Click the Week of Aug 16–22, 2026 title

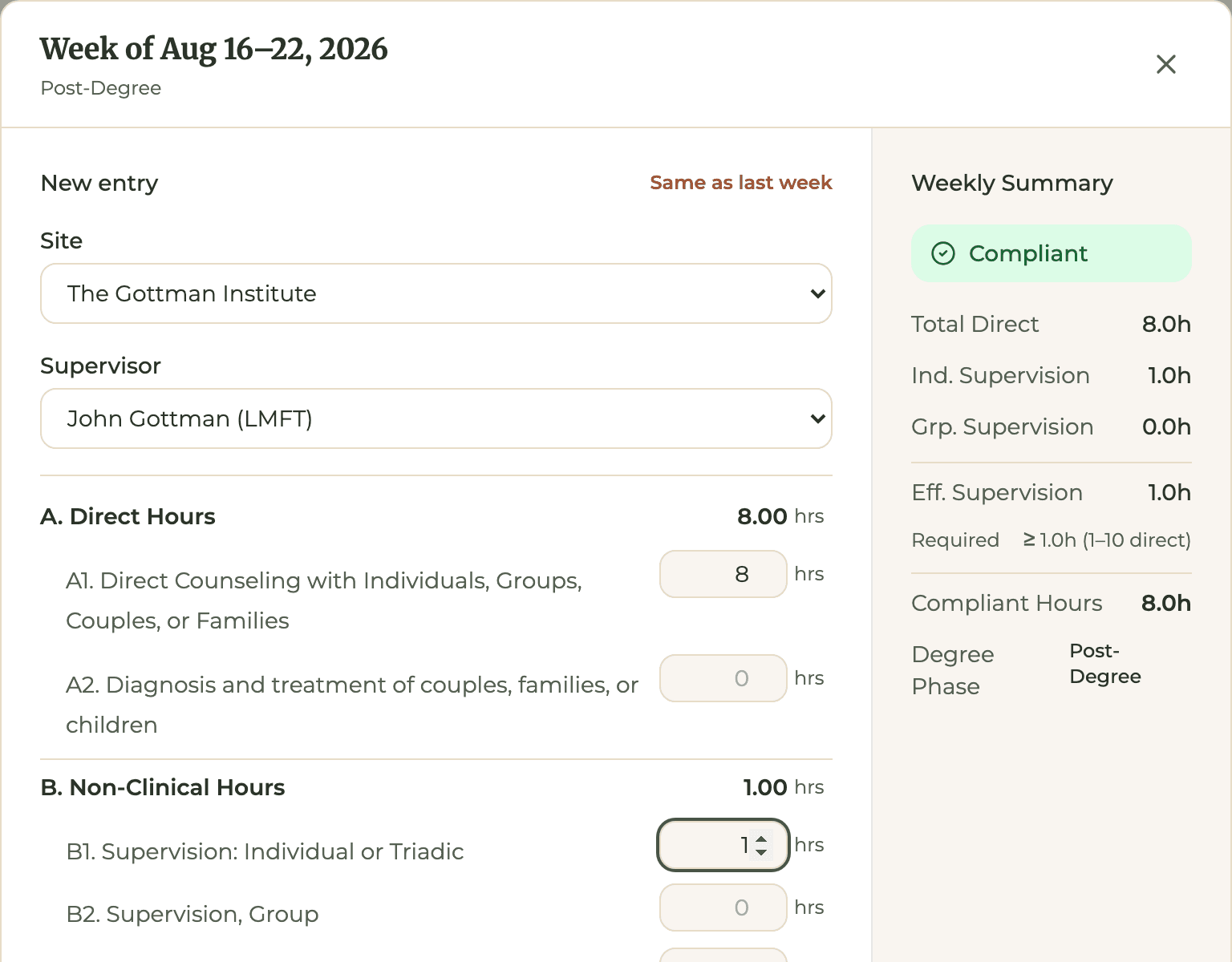point(214,49)
